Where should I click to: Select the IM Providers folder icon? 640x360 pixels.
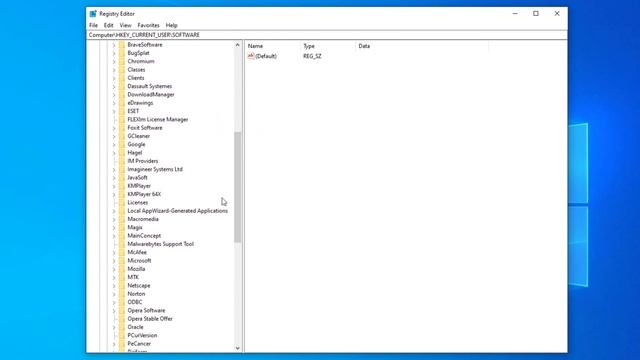122,161
